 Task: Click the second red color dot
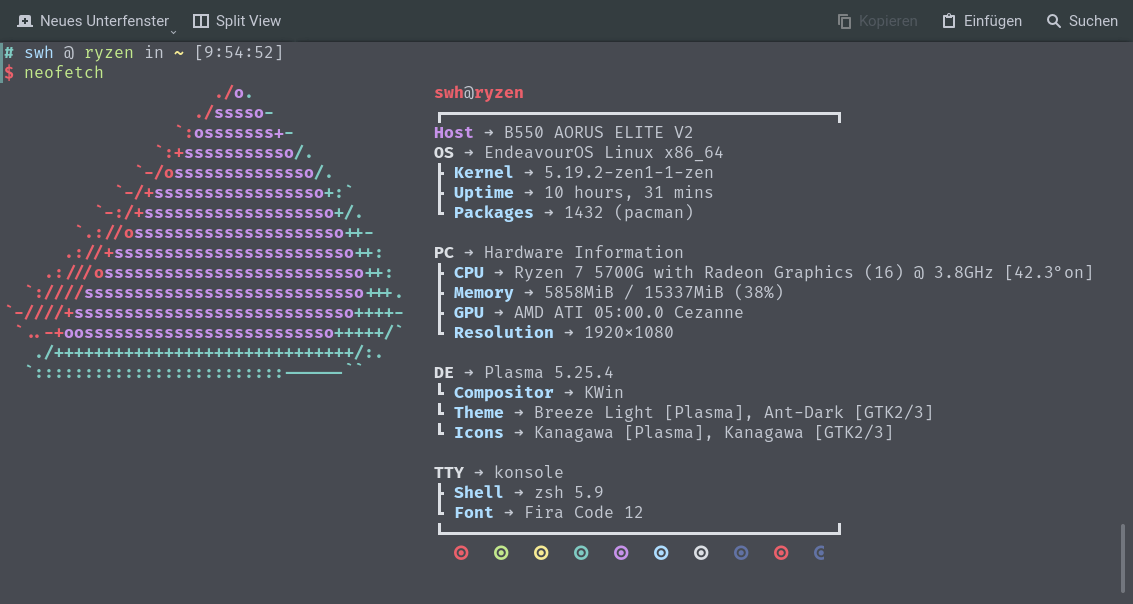tap(780, 553)
